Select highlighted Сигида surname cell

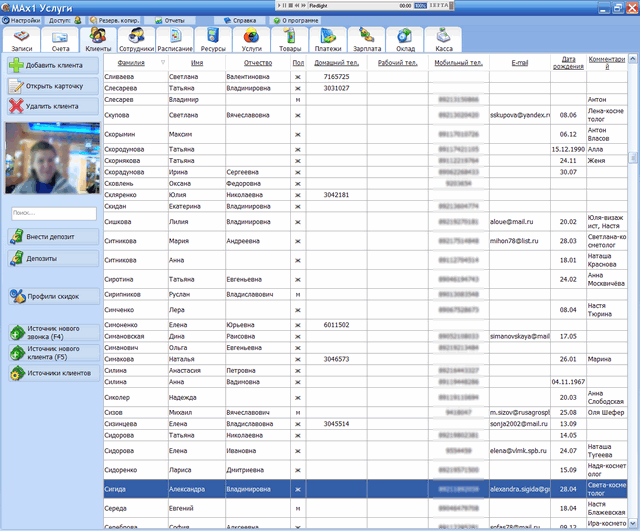pos(136,489)
